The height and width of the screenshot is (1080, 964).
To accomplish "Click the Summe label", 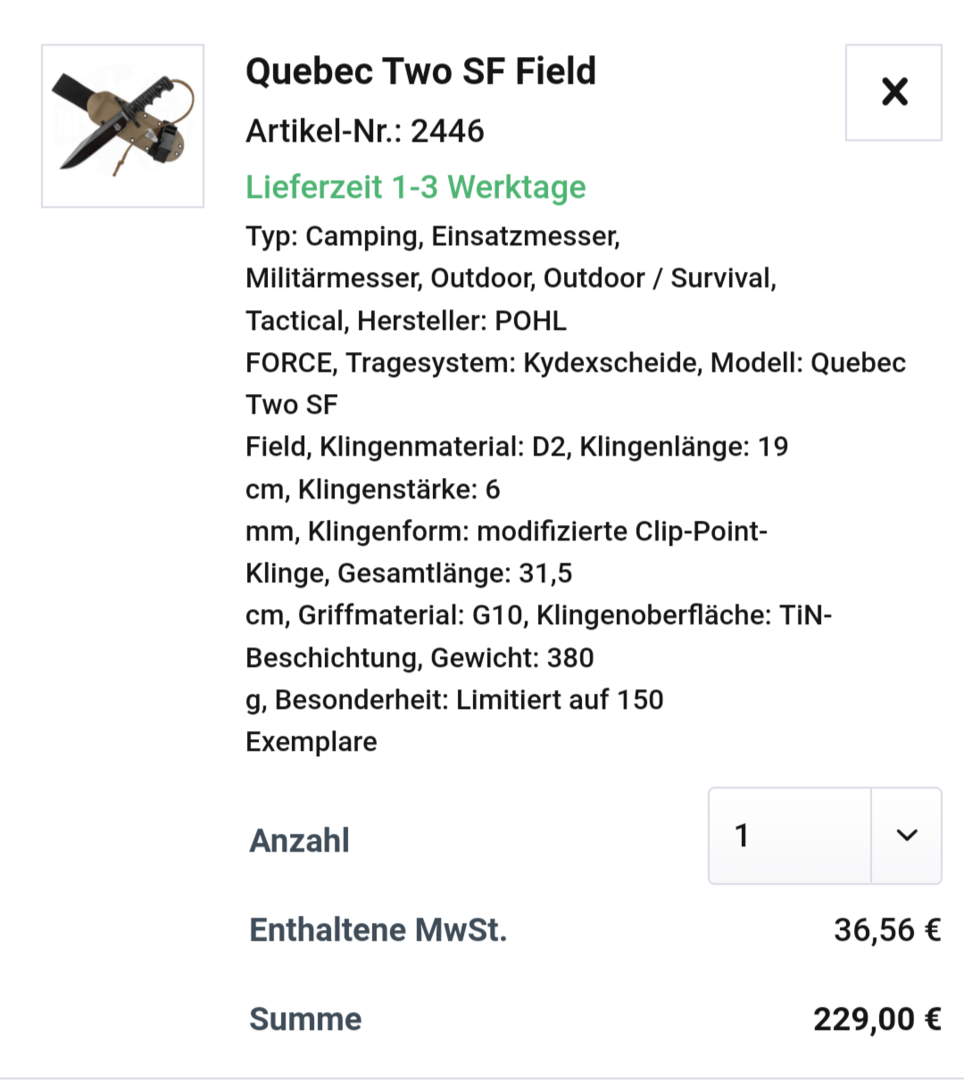I will point(305,1019).
